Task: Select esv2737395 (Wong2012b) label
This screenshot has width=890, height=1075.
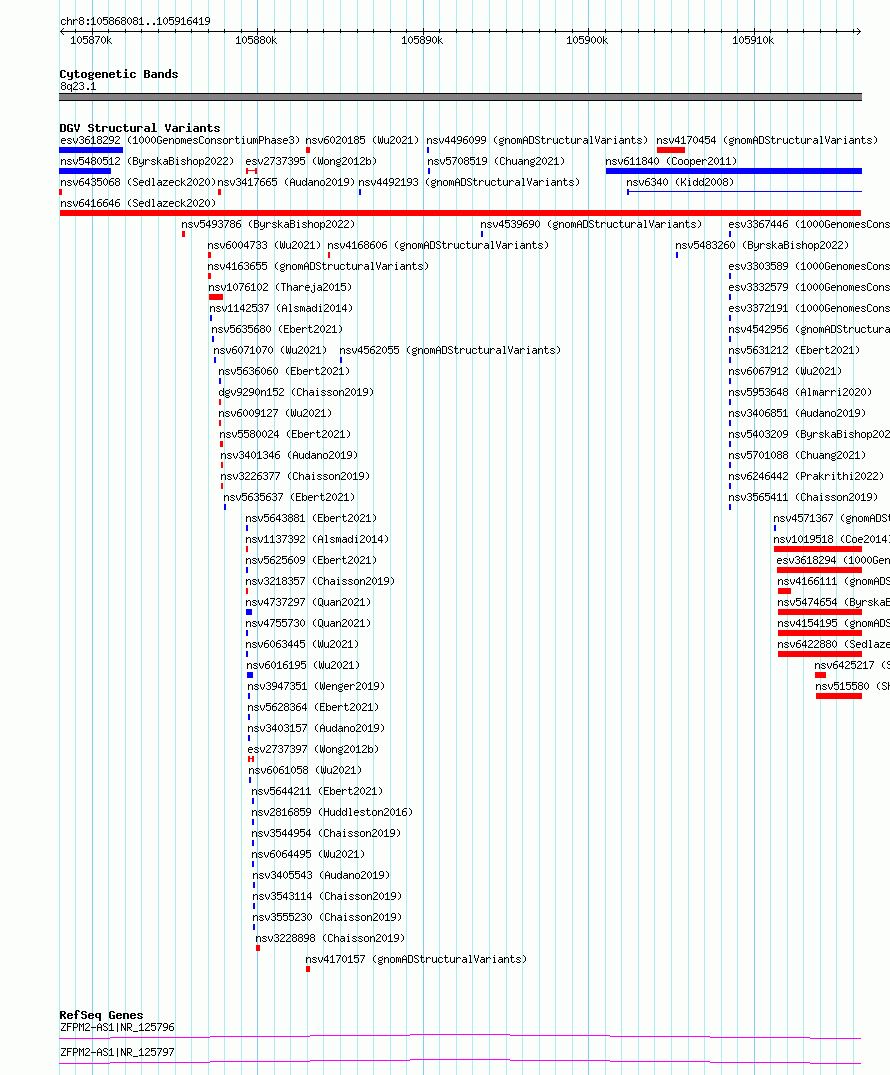Action: coord(311,161)
